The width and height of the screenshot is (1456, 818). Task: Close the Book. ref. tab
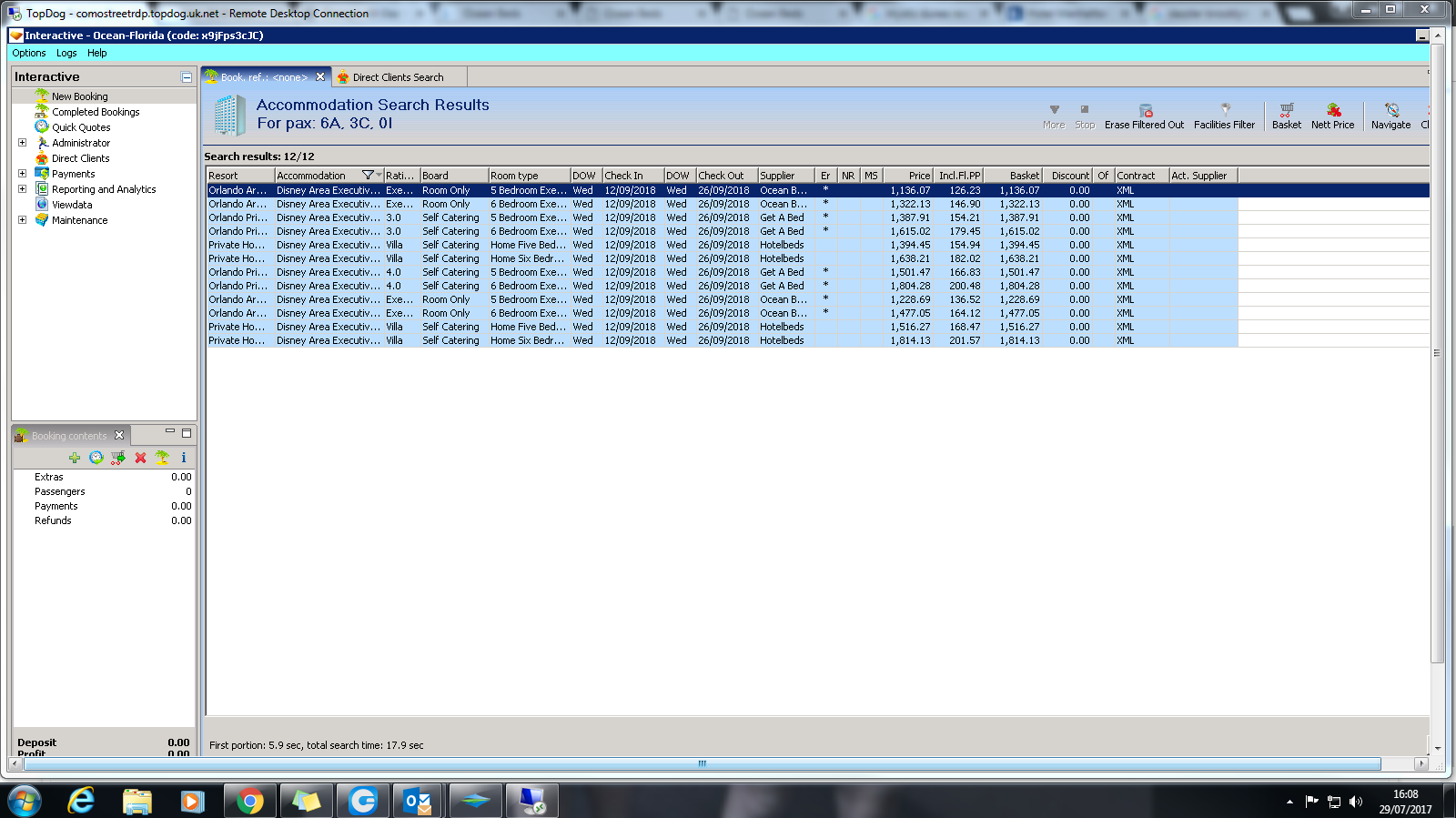click(320, 77)
